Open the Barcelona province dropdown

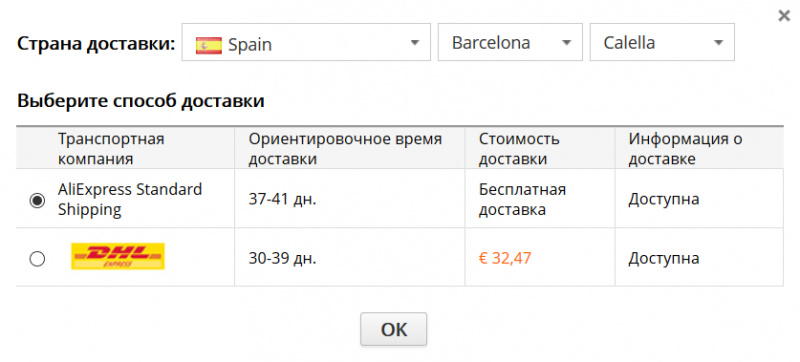coord(510,42)
